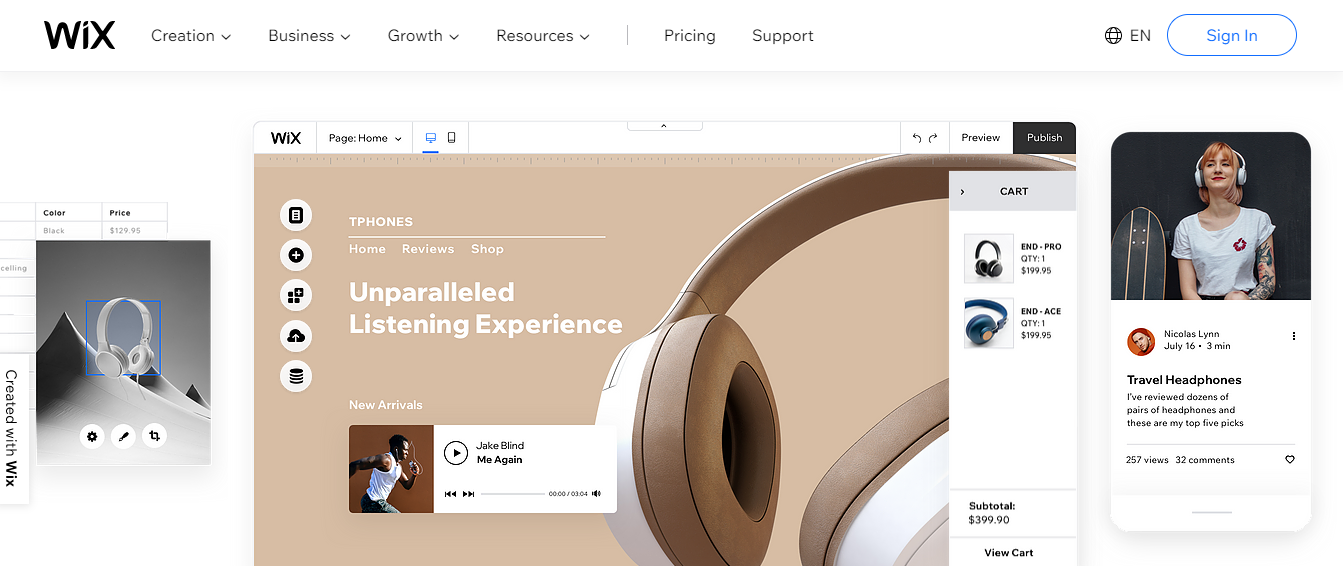The image size is (1343, 566).
Task: Click the Black color cell
Action: pos(54,231)
